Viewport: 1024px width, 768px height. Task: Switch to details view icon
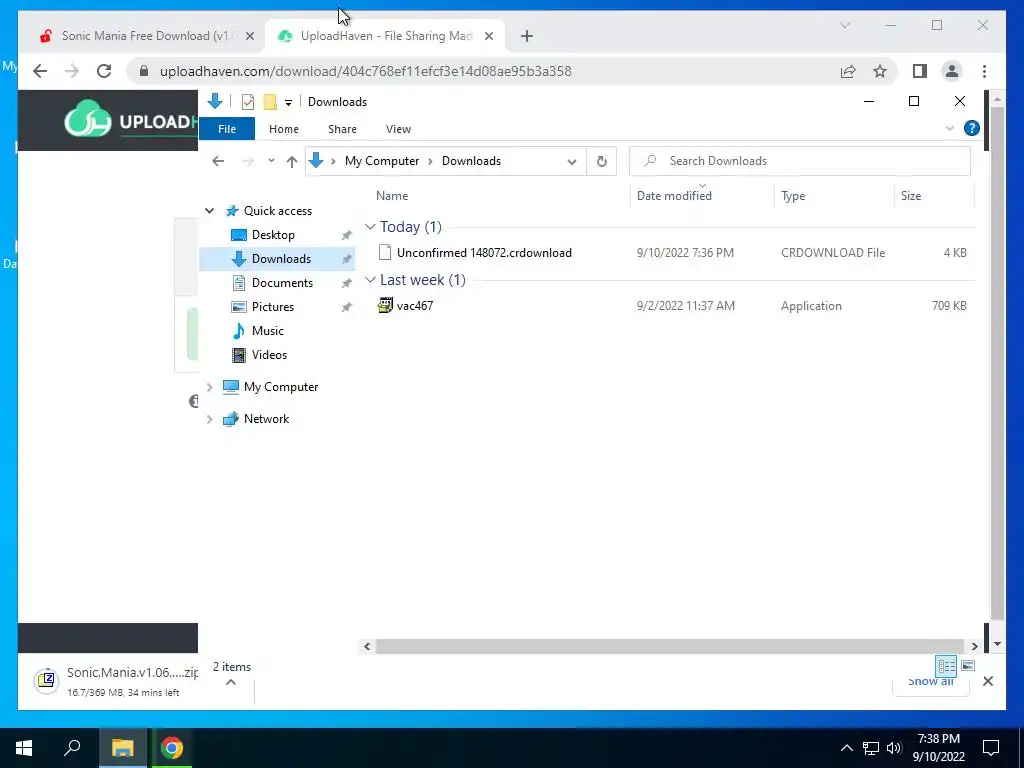[x=946, y=666]
